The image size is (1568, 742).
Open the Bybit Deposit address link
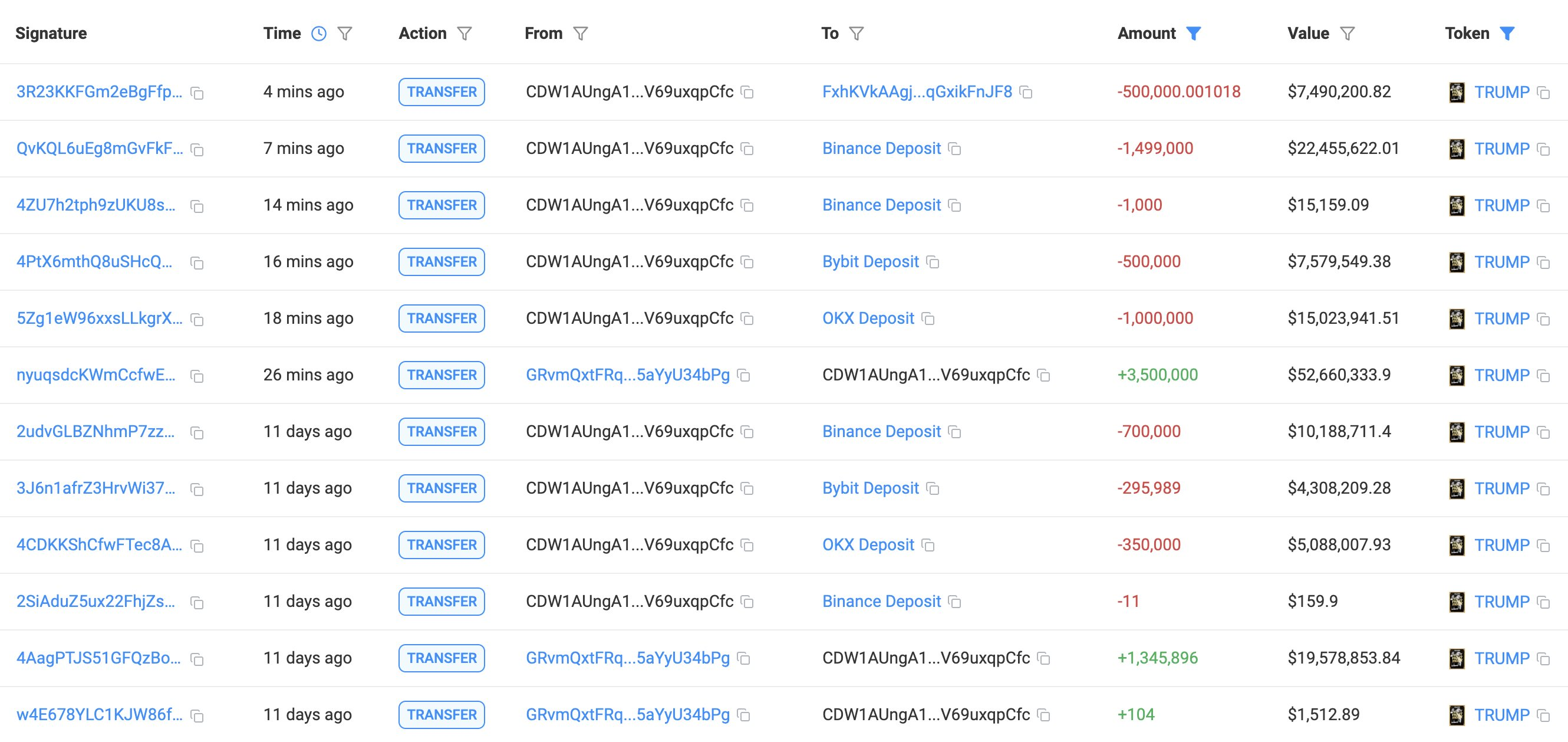(869, 262)
